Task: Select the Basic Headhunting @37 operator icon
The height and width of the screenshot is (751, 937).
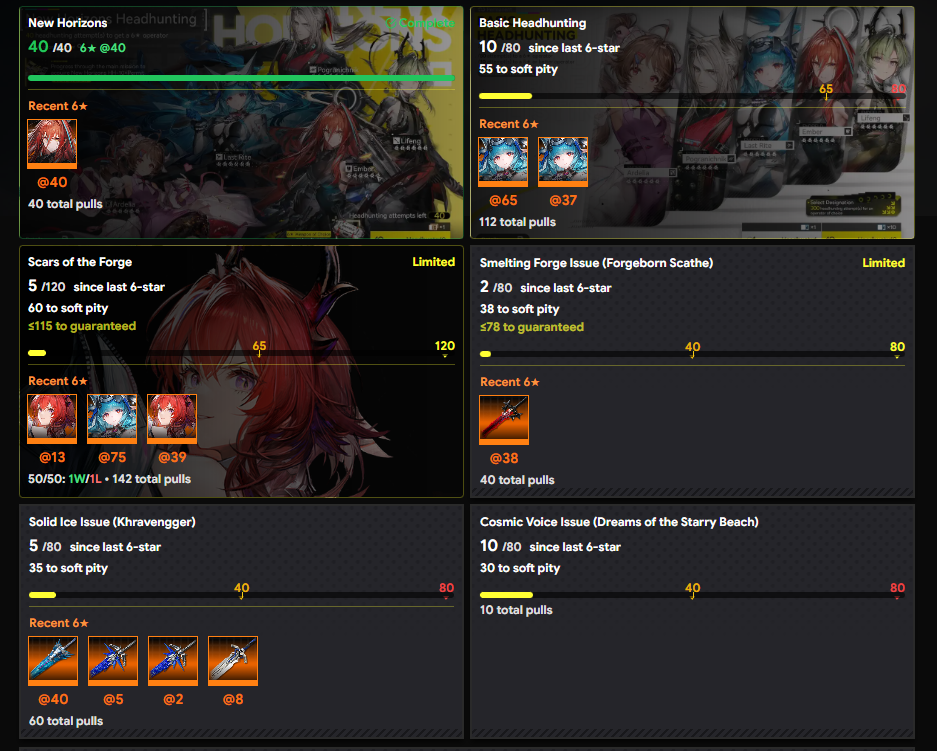Action: coord(563,162)
